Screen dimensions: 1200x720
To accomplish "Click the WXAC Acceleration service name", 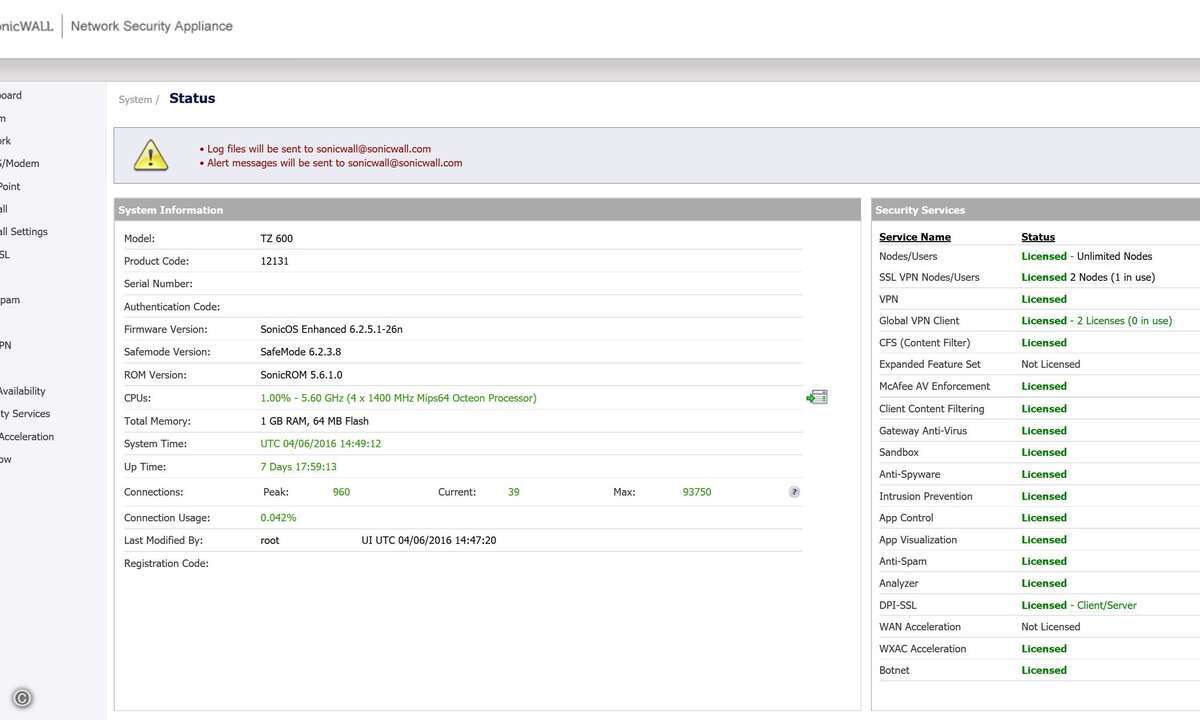I will coord(923,649).
